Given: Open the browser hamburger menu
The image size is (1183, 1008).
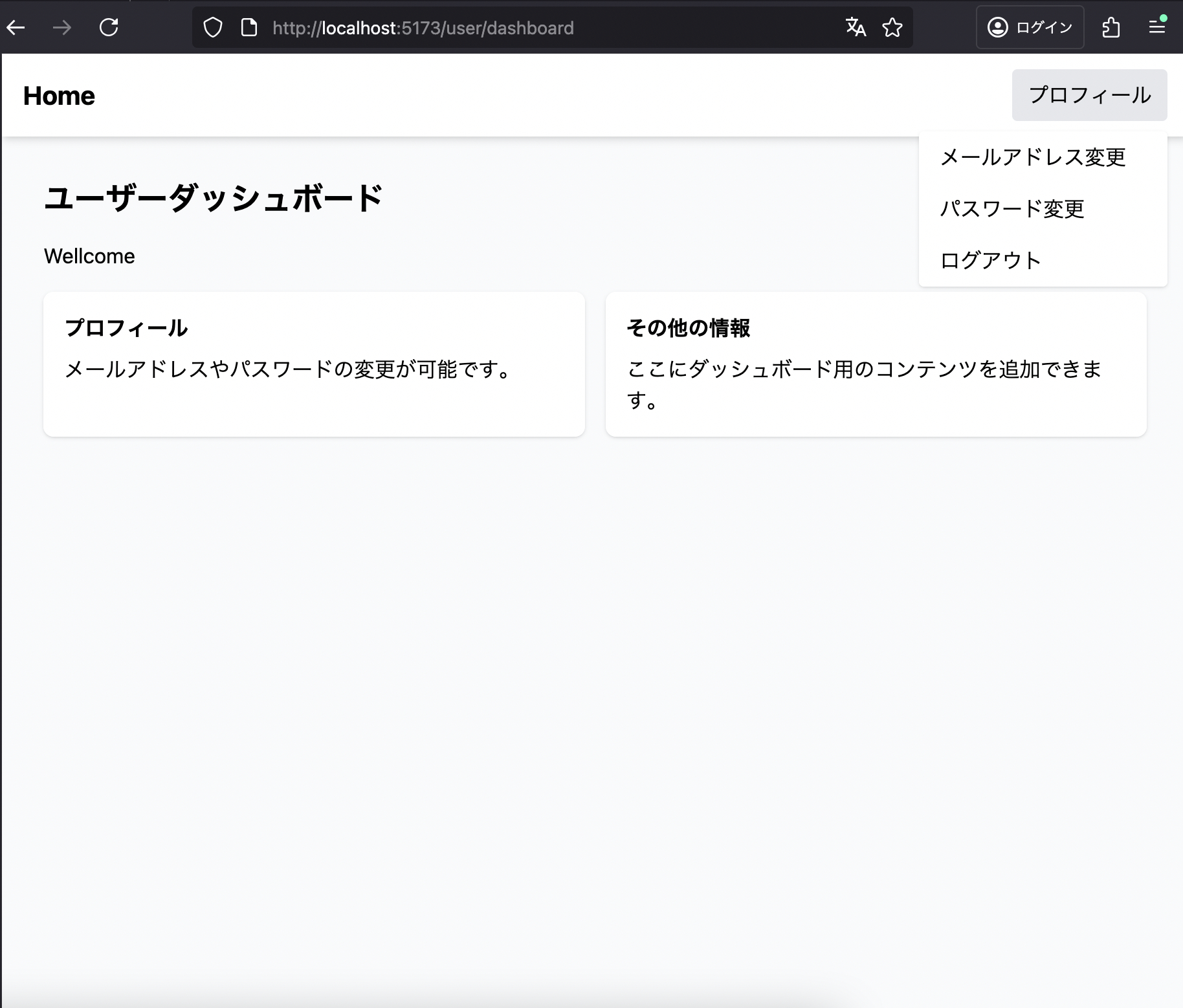Looking at the screenshot, I should click(1158, 27).
